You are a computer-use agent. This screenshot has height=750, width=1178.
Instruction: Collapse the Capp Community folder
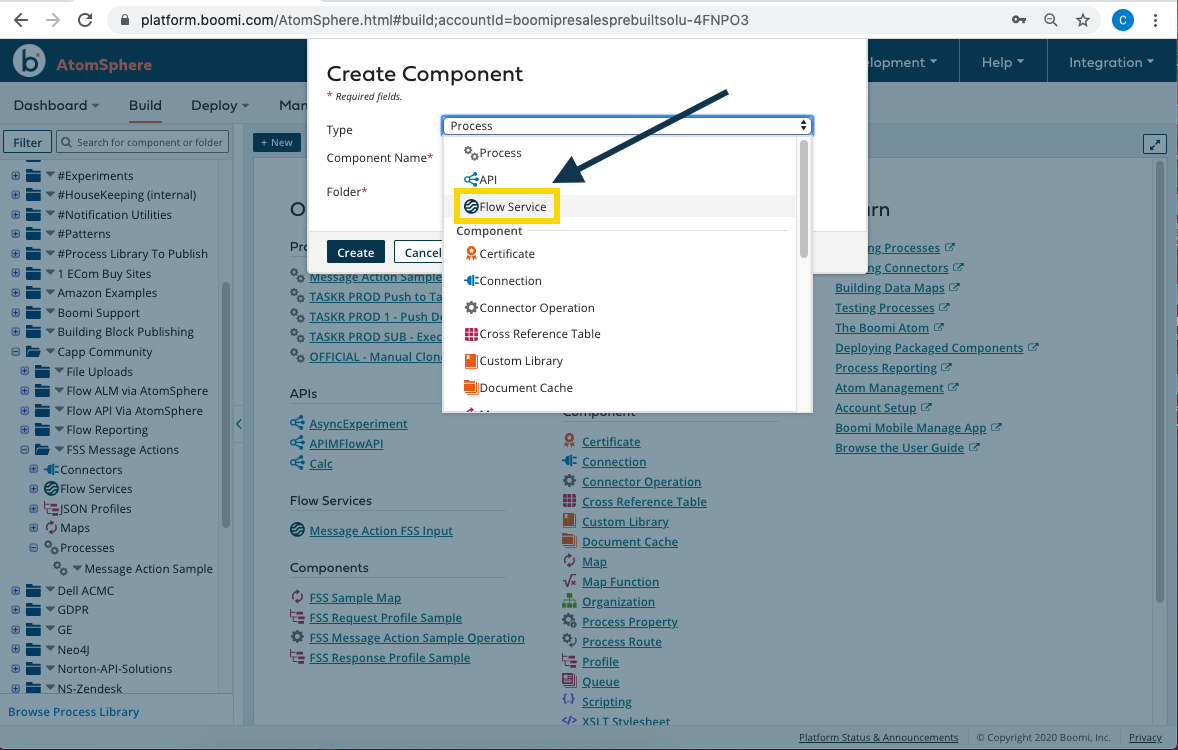pos(16,352)
